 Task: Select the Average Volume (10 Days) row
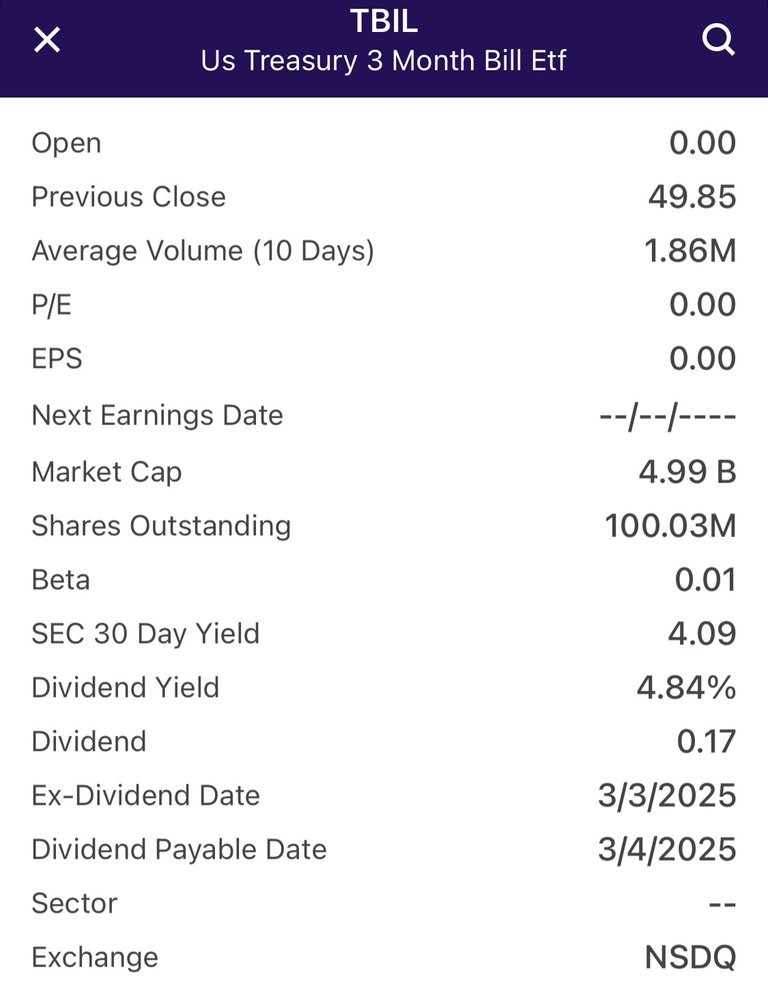(384, 251)
